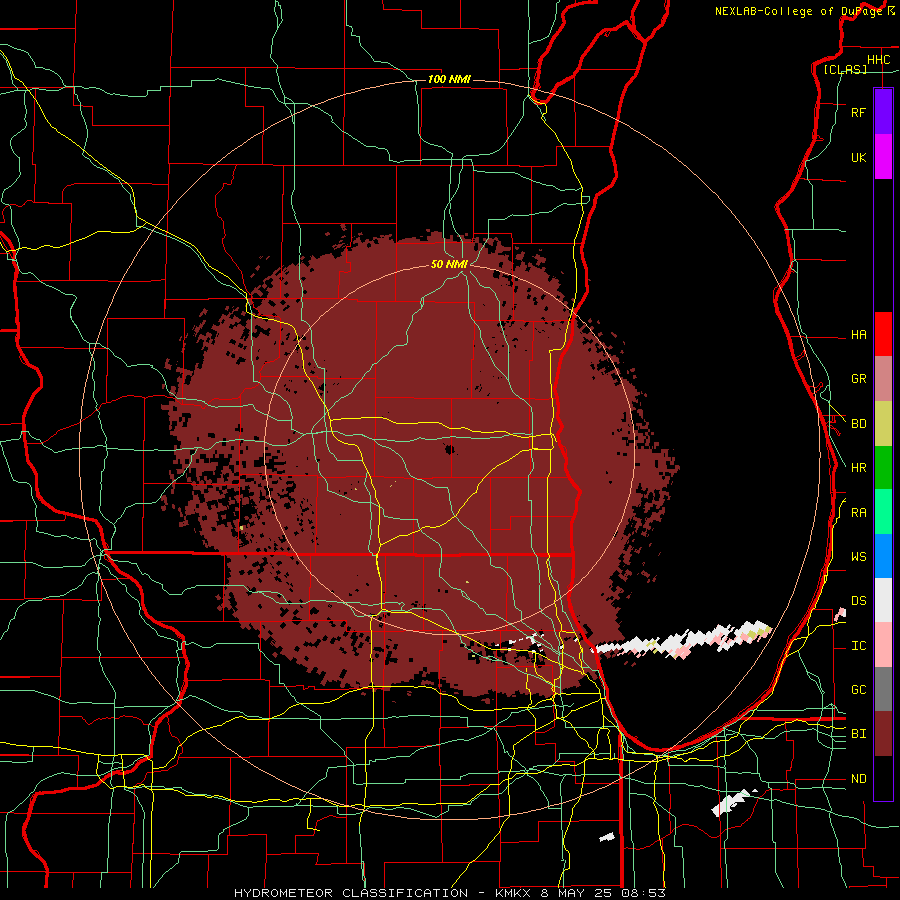Select the BI legend label
Image resolution: width=900 pixels, height=900 pixels.
(x=858, y=734)
